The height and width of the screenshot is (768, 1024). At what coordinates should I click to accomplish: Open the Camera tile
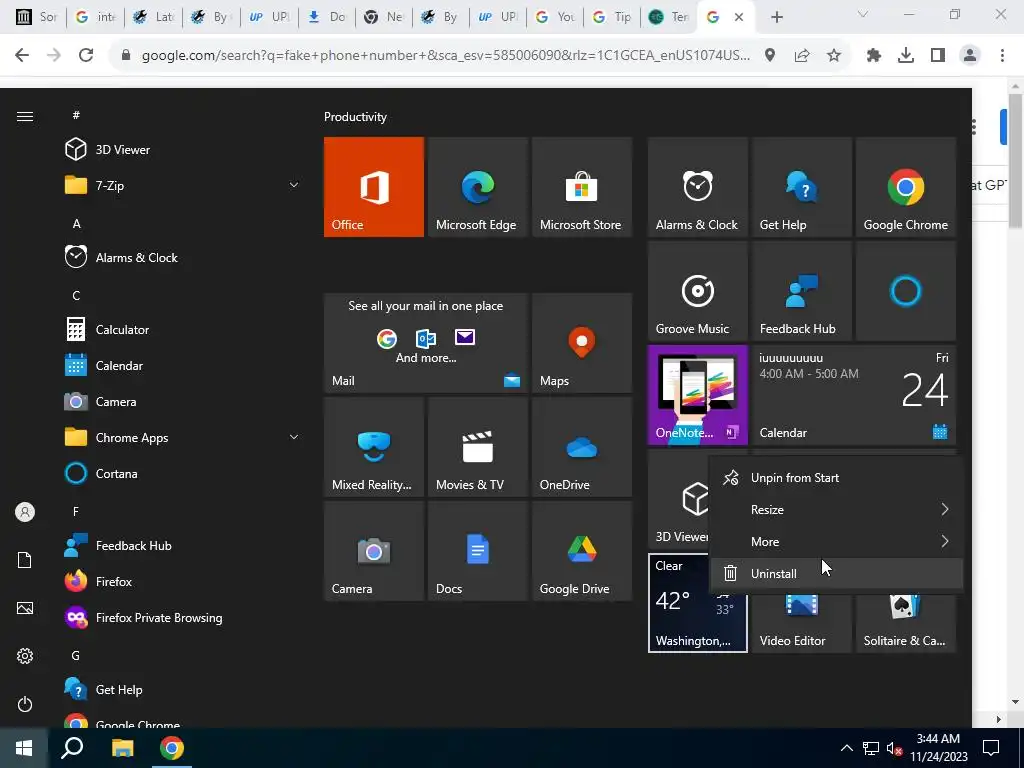point(374,551)
